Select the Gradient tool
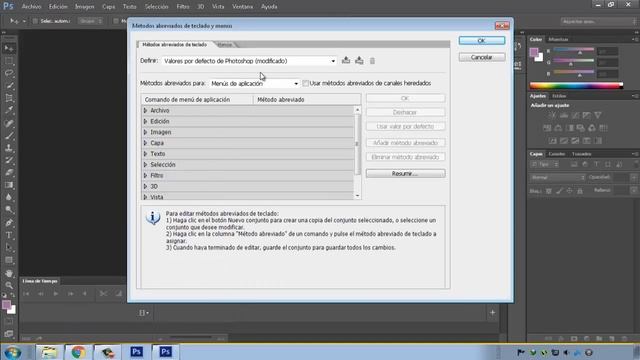 pyautogui.click(x=9, y=185)
